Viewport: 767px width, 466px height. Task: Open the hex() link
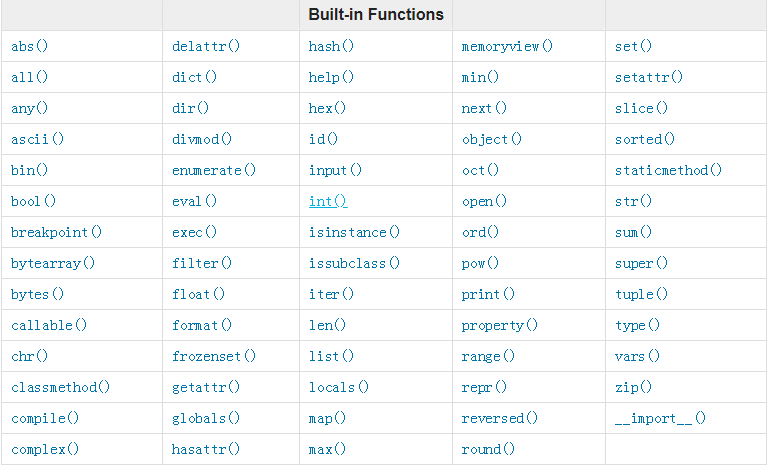[x=327, y=108]
